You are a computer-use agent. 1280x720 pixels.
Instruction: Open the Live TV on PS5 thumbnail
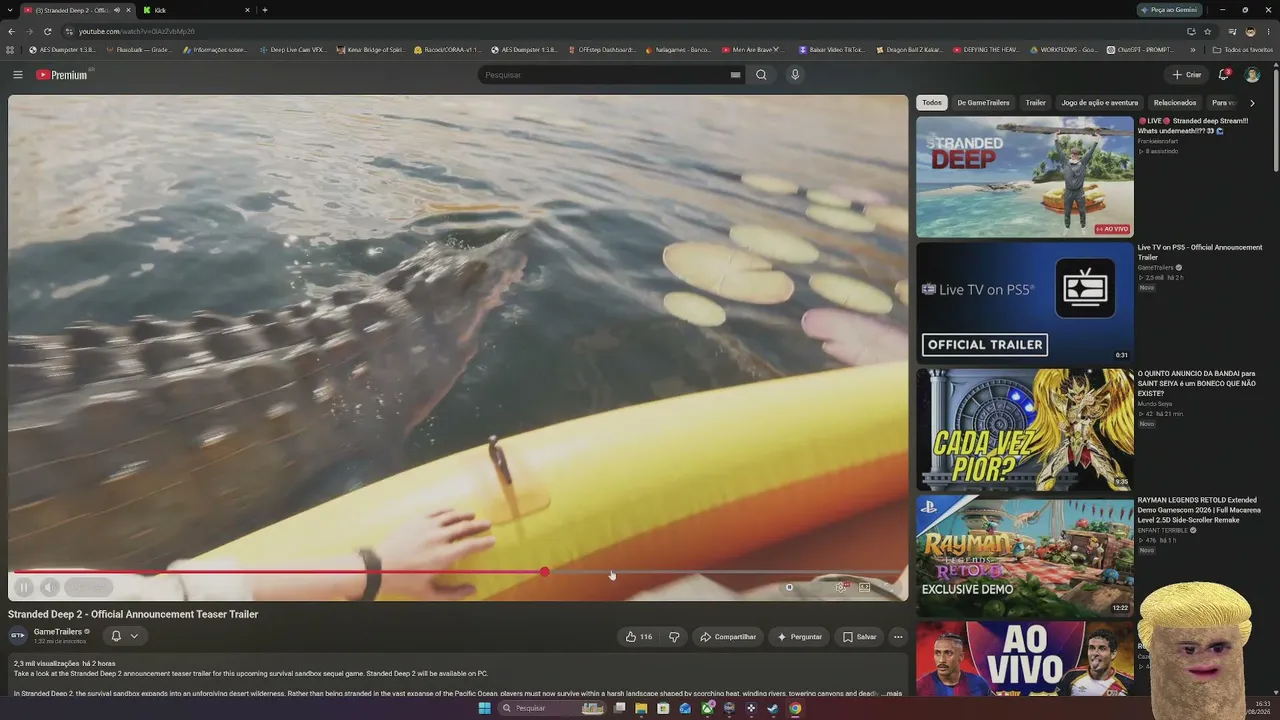1025,303
